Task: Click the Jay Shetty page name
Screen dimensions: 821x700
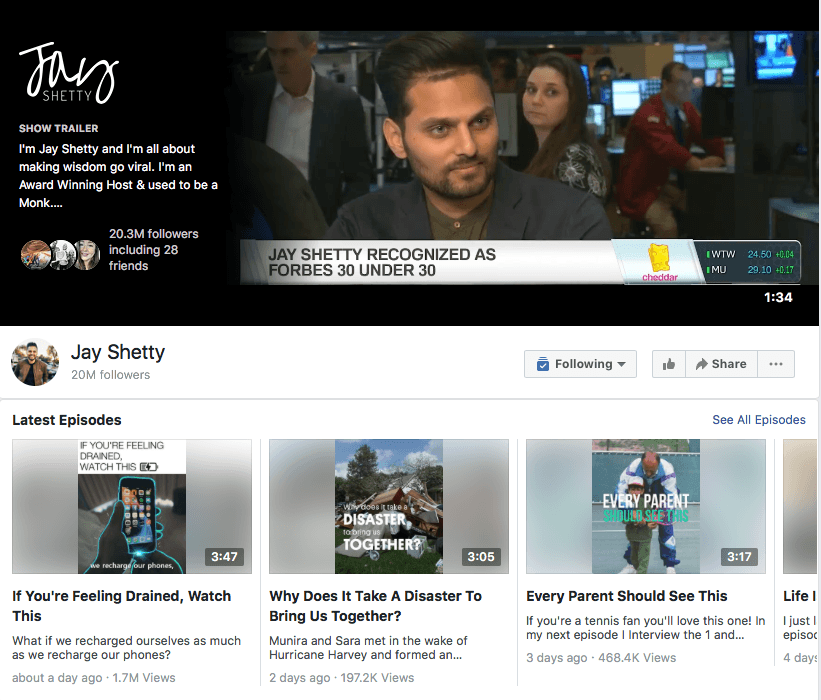Action: click(x=118, y=352)
